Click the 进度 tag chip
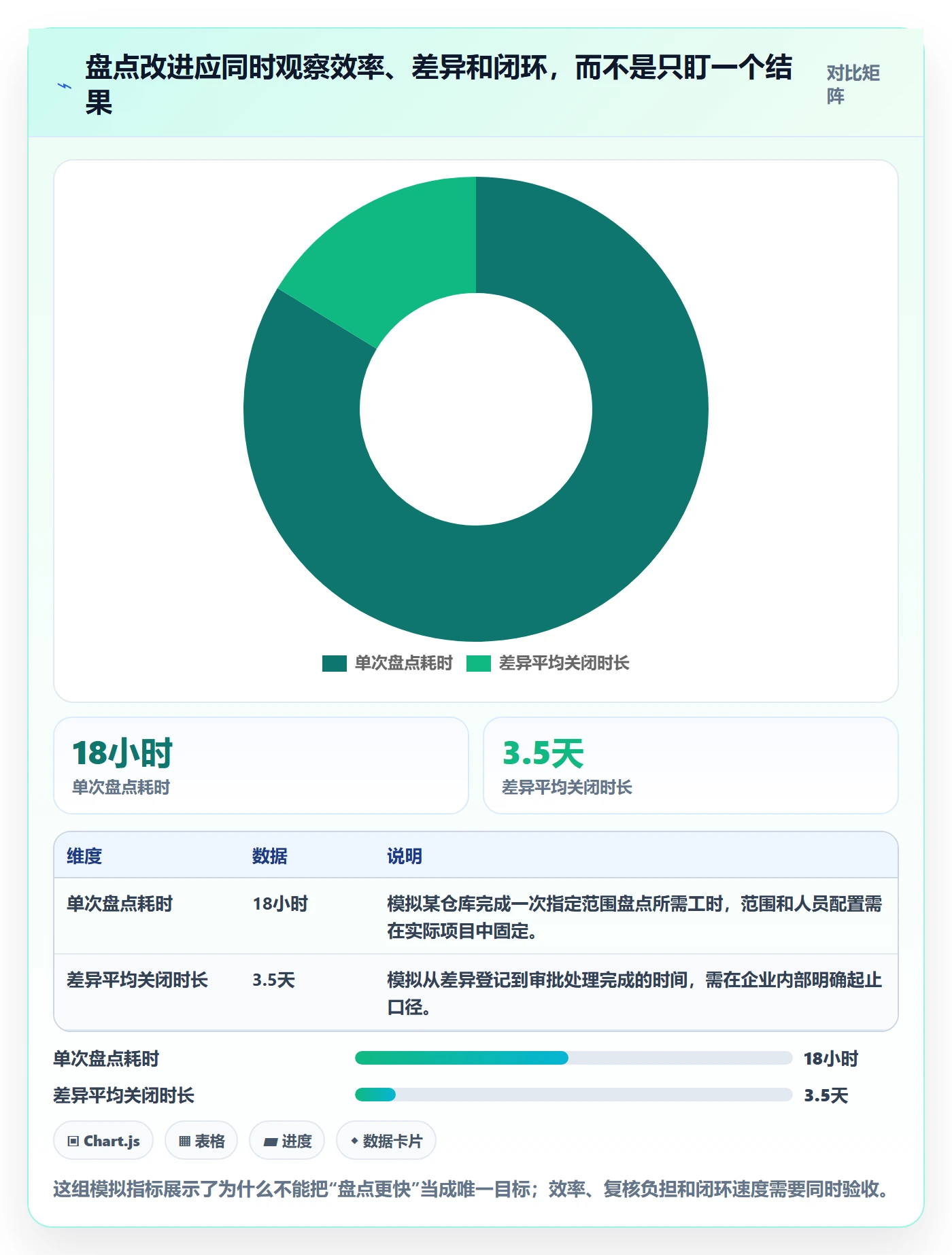 pyautogui.click(x=287, y=1141)
